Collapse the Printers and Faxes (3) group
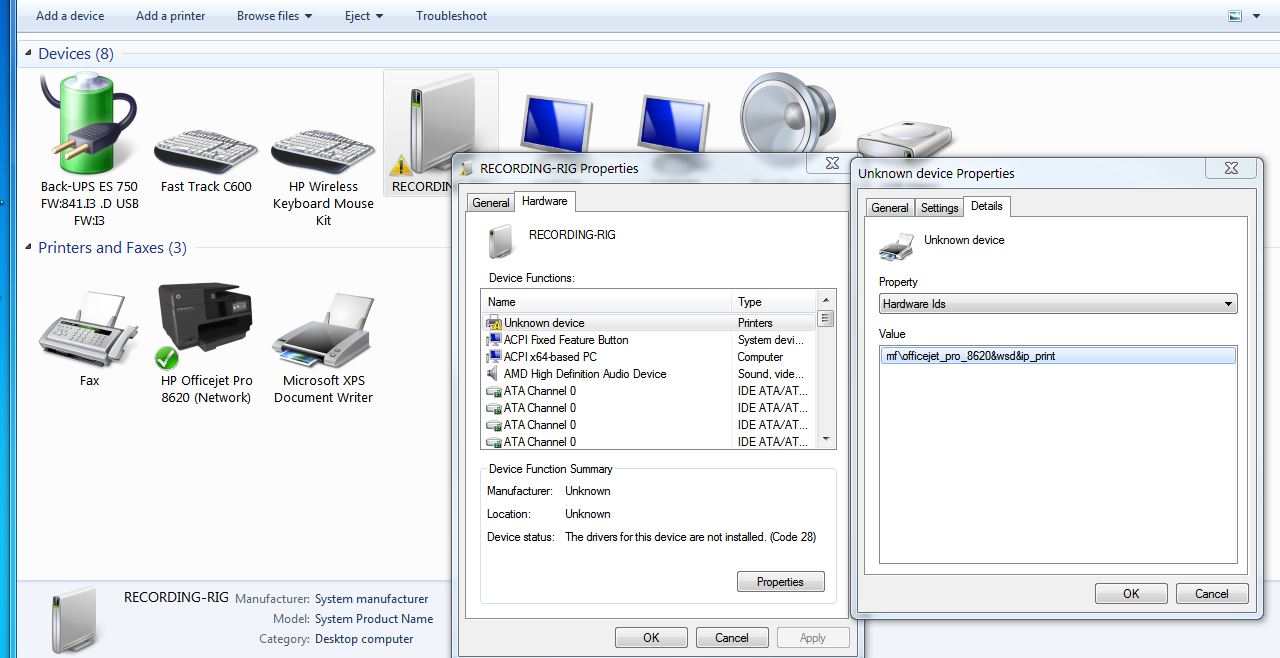This screenshot has width=1280, height=658. pos(28,248)
